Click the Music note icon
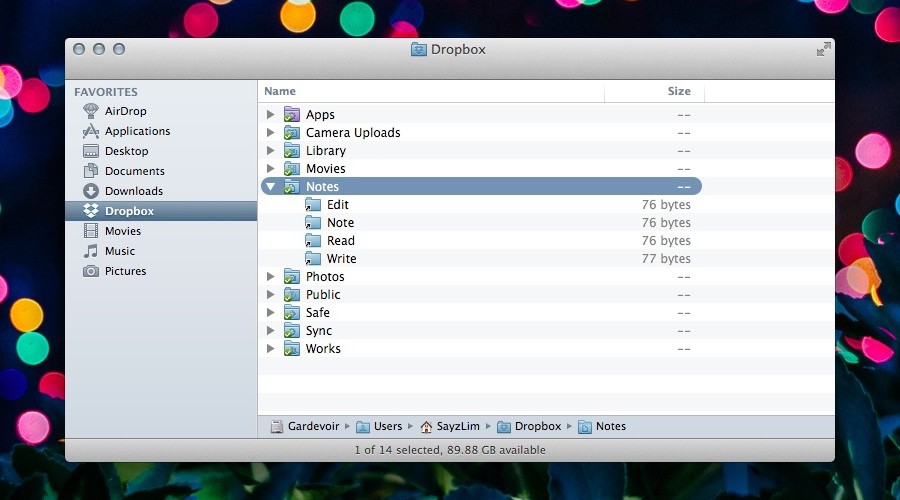 (x=91, y=251)
